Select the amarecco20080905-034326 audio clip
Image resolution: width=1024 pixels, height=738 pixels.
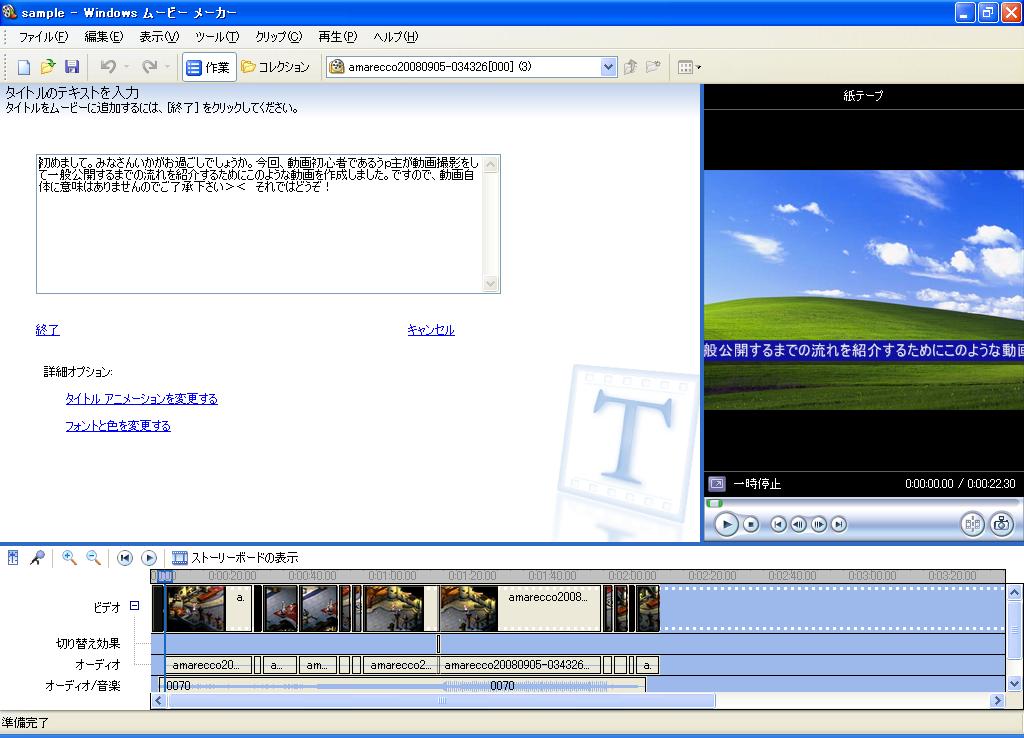pyautogui.click(x=520, y=666)
